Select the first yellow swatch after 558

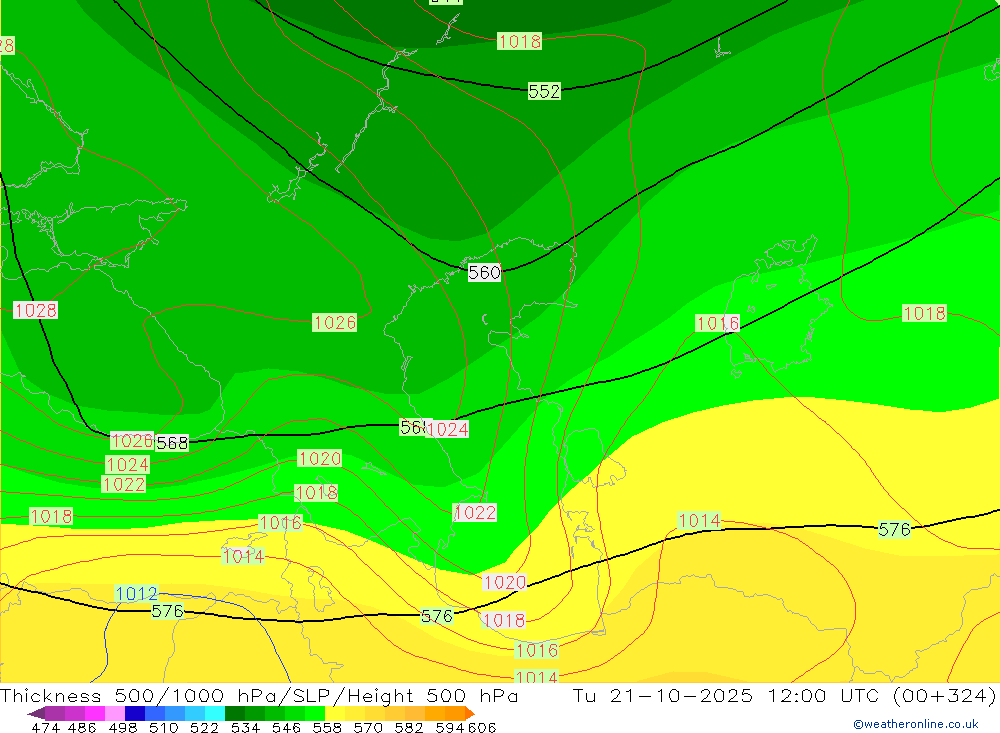[335, 713]
